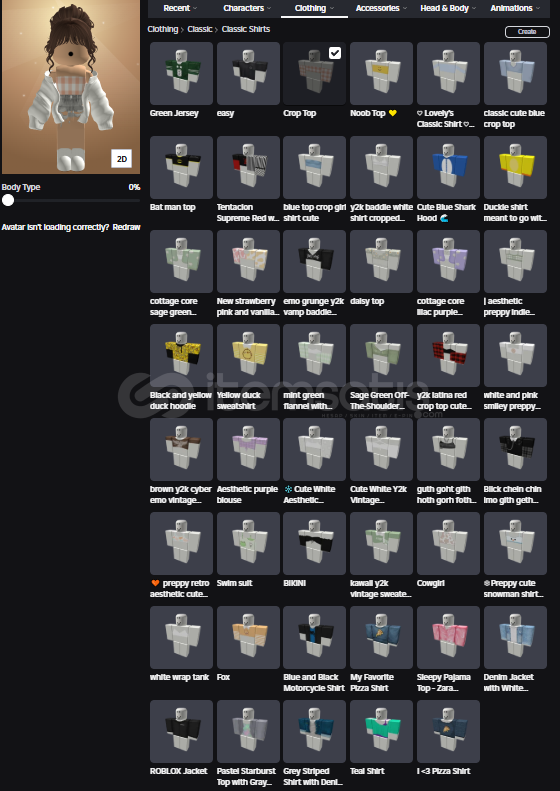Select the Black and yellow duck hoodie
This screenshot has width=560, height=791.
[x=181, y=356]
